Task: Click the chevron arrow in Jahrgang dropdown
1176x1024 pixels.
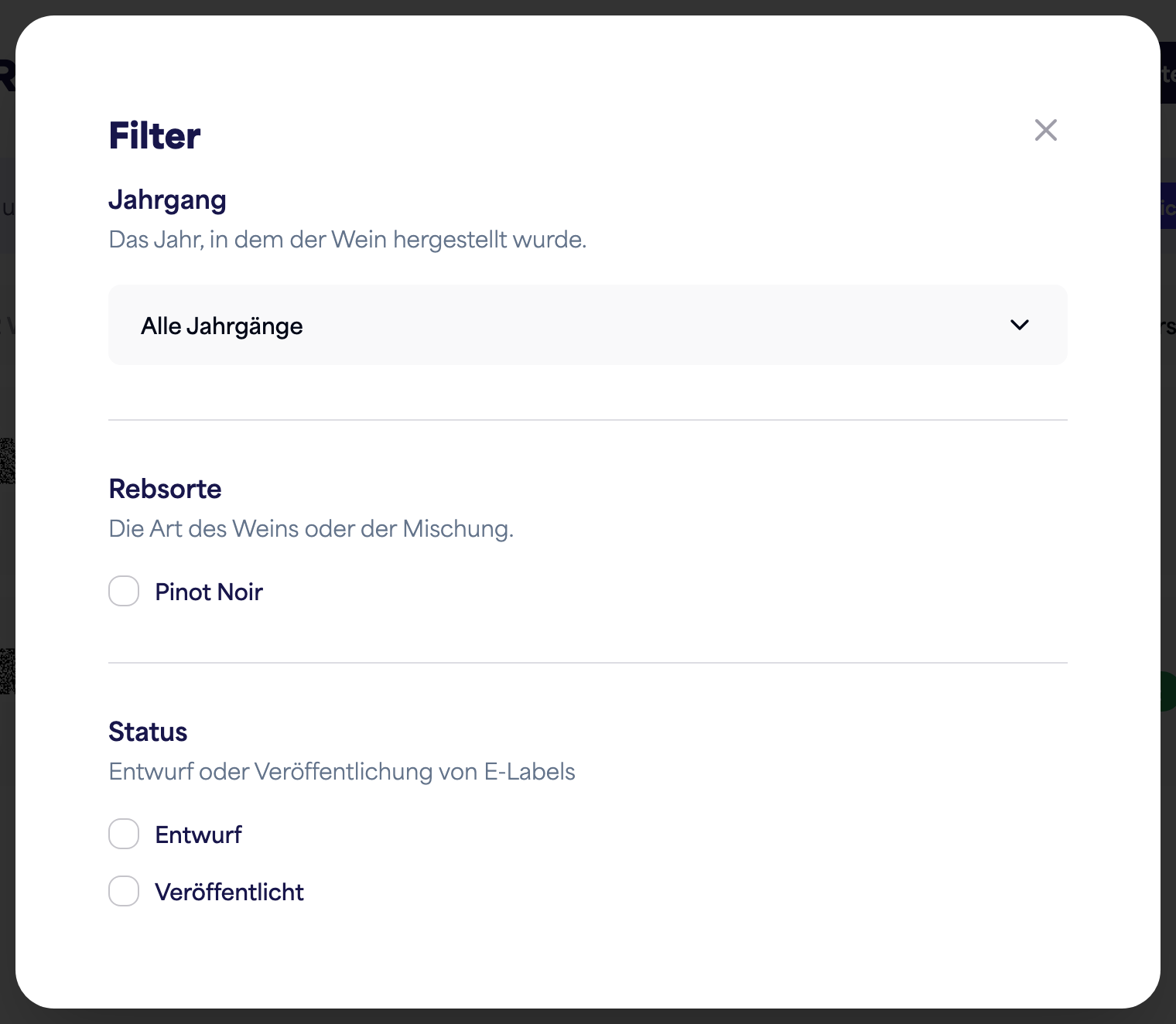Action: tap(1020, 325)
